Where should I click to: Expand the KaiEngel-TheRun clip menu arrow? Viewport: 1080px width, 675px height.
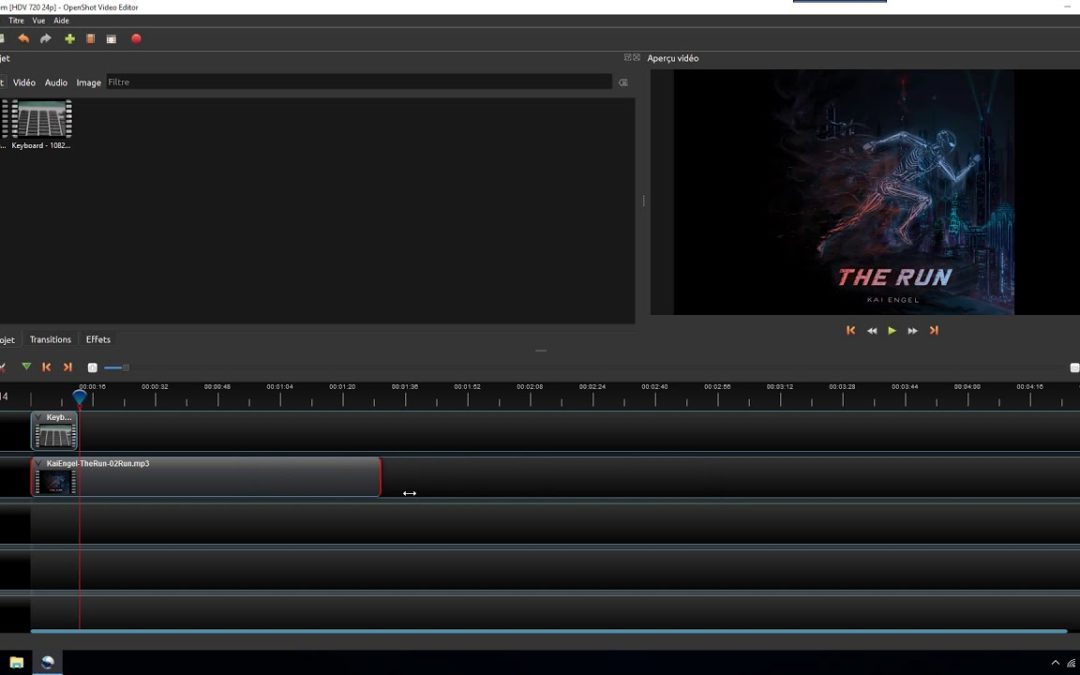click(39, 464)
